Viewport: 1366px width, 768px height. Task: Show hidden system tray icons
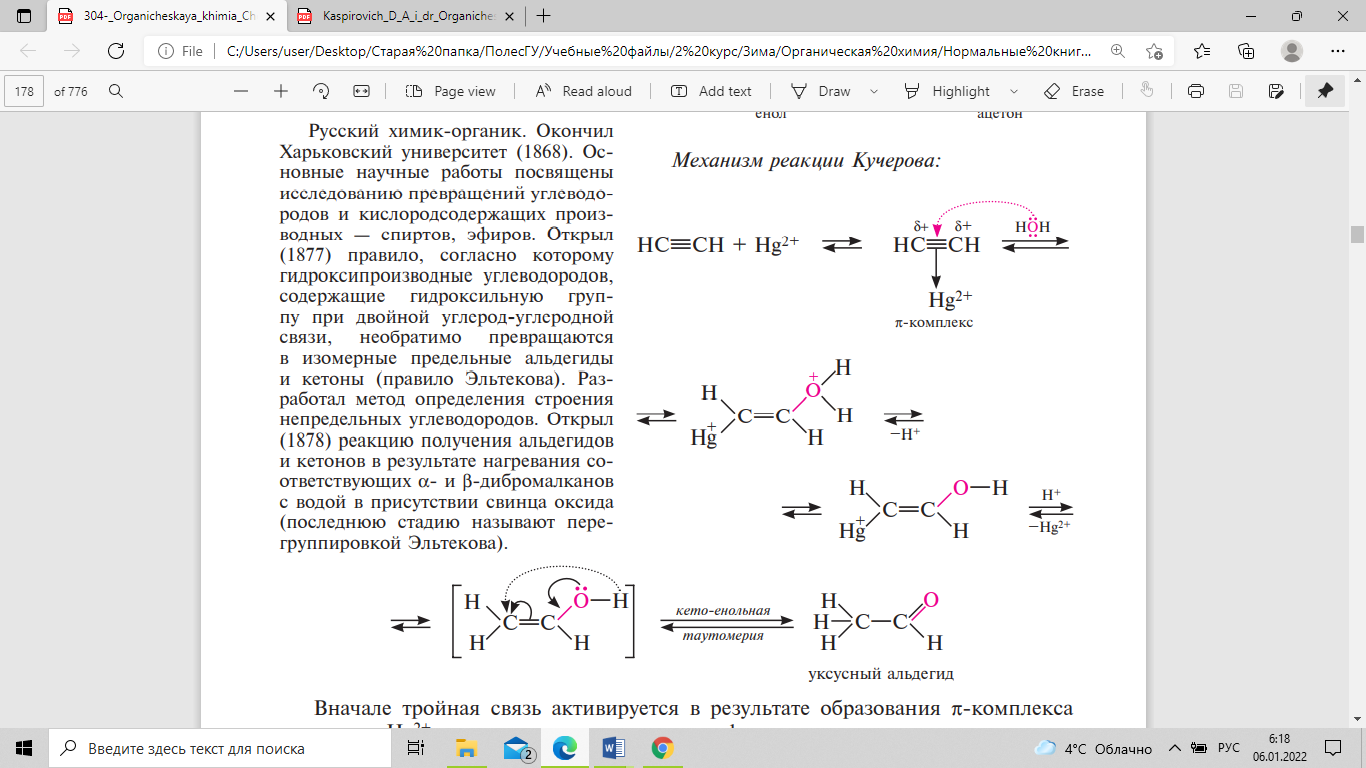click(x=1176, y=748)
